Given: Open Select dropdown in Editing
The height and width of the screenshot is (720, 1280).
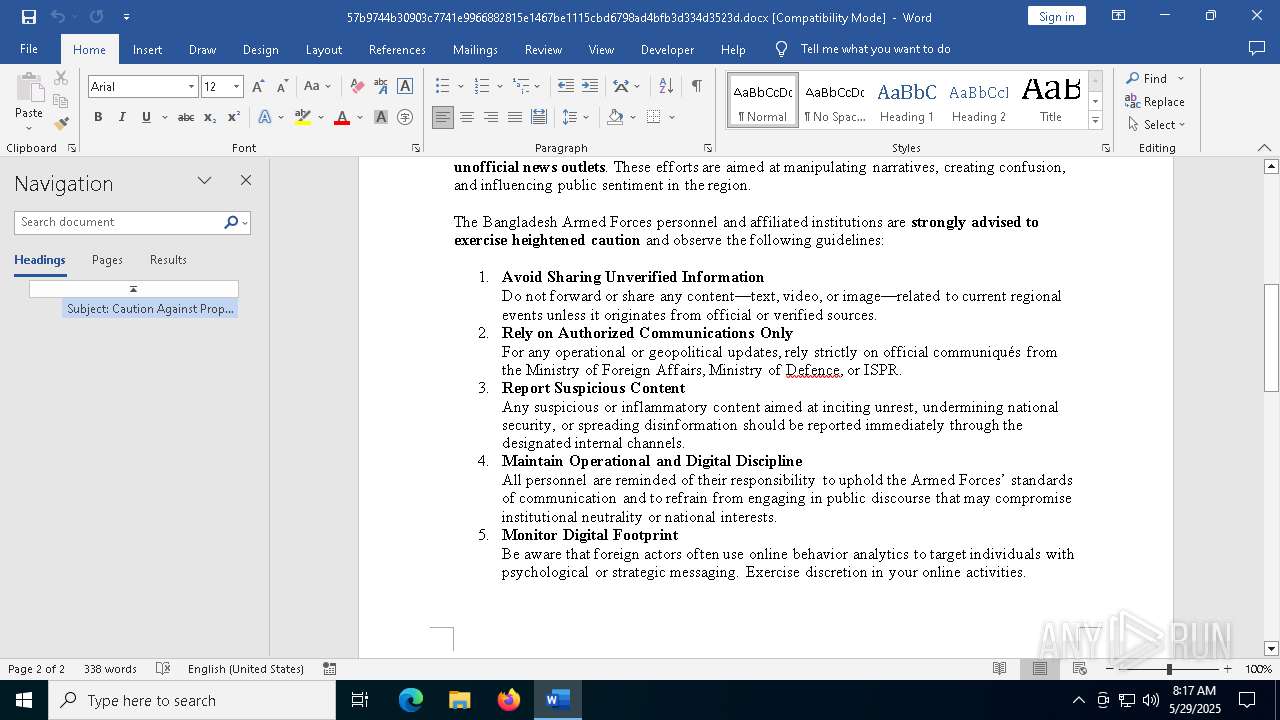Looking at the screenshot, I should point(1155,125).
